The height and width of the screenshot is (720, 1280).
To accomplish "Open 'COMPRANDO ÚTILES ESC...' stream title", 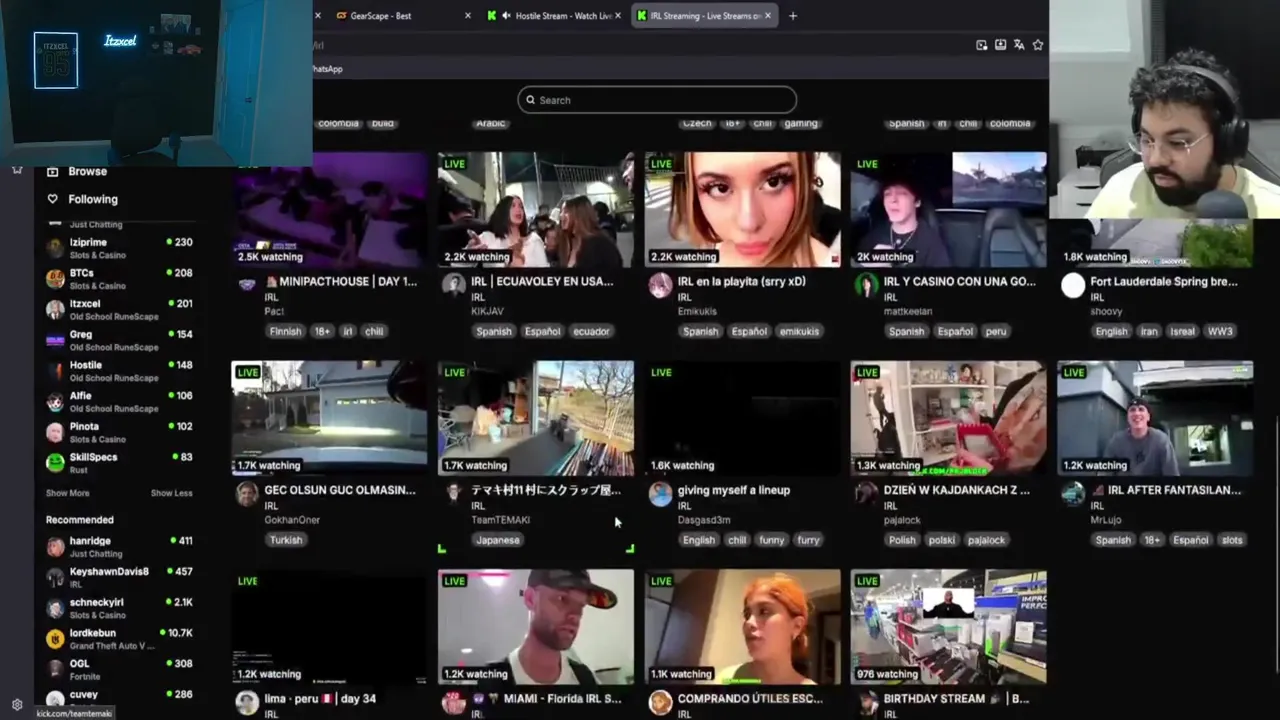I will point(750,699).
